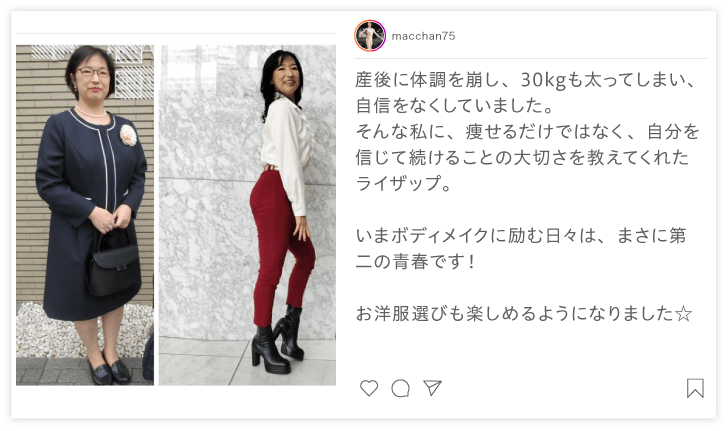Click the ライザップ word in the caption

(x=397, y=183)
